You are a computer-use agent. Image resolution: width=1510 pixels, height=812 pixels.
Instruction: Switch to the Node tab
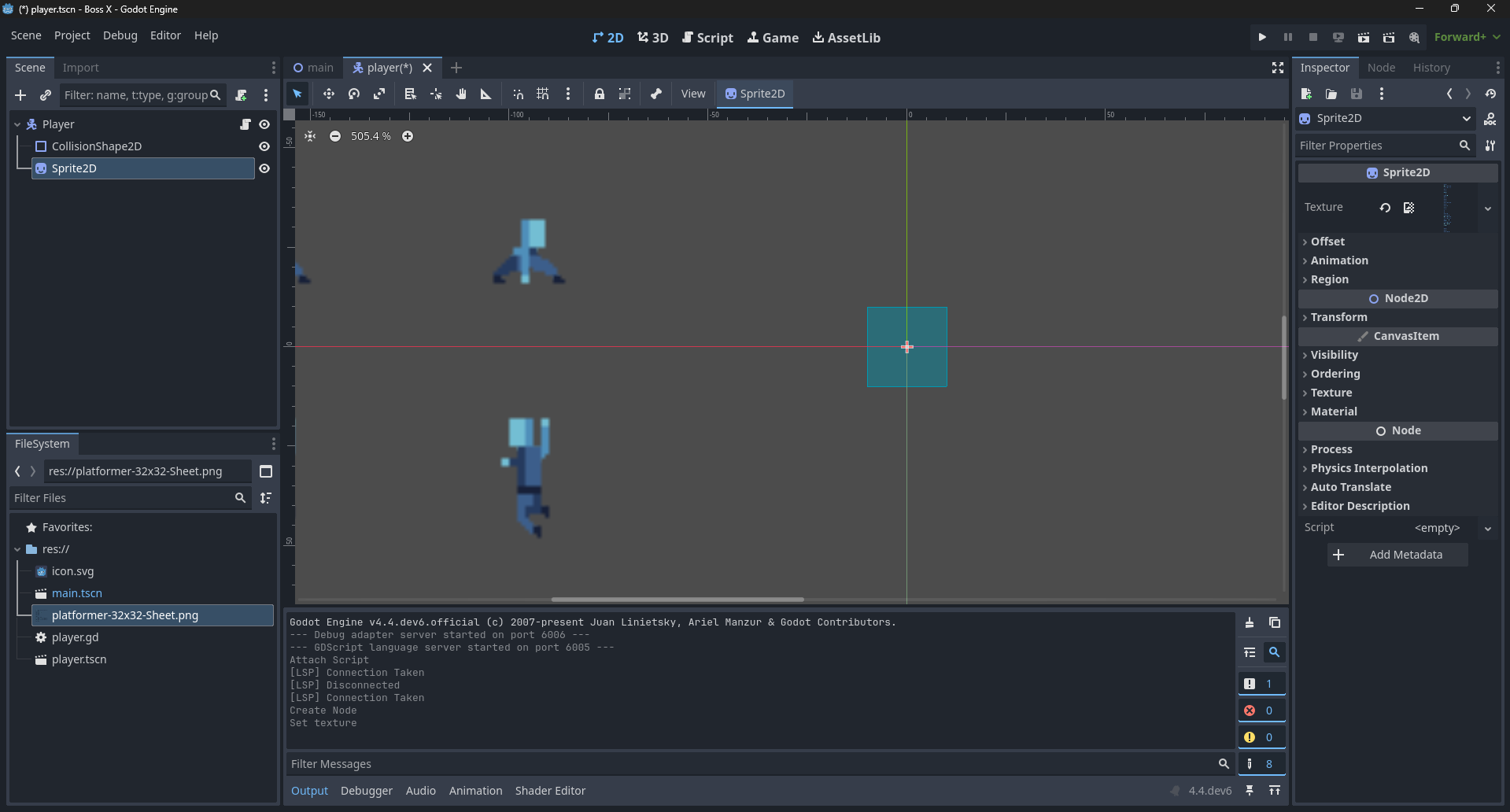pyautogui.click(x=1381, y=68)
